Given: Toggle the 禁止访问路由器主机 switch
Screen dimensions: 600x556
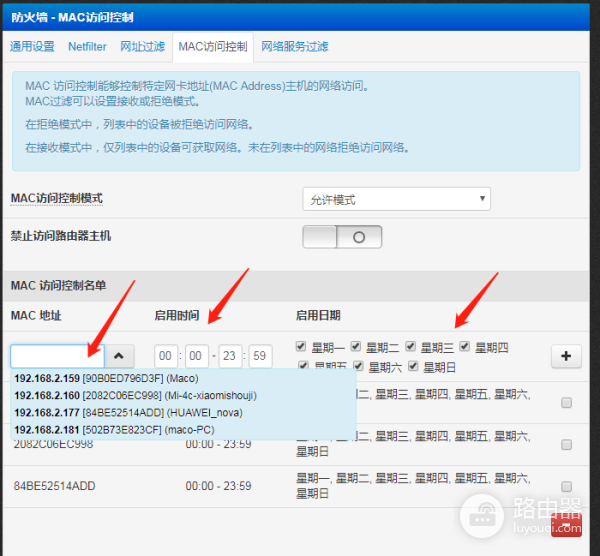Looking at the screenshot, I should [x=341, y=236].
